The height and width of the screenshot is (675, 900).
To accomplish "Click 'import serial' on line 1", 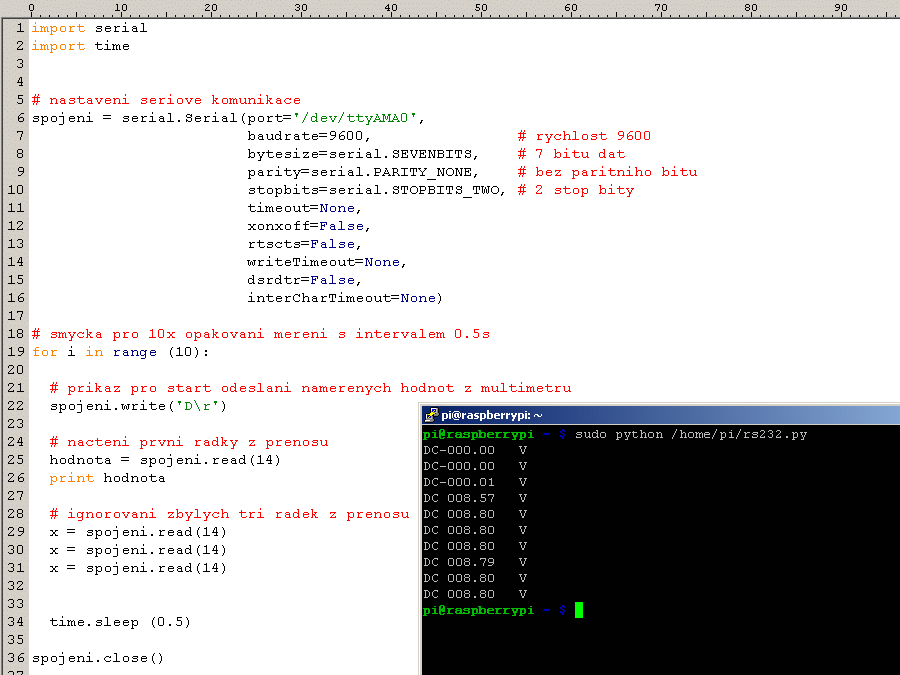I will tap(89, 28).
